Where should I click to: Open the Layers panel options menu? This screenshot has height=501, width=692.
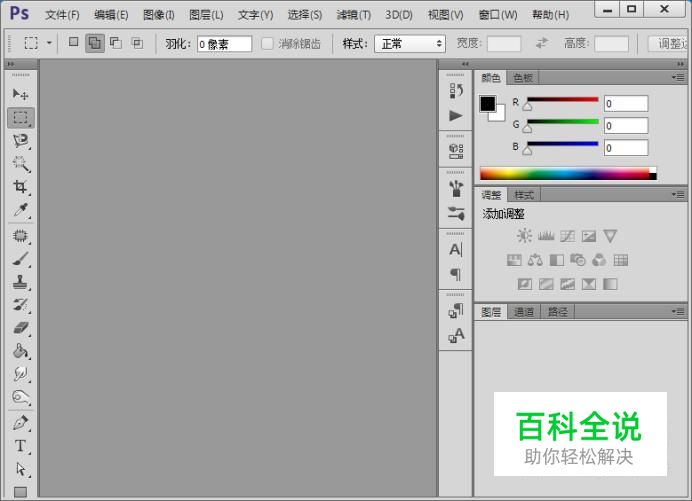click(x=679, y=312)
